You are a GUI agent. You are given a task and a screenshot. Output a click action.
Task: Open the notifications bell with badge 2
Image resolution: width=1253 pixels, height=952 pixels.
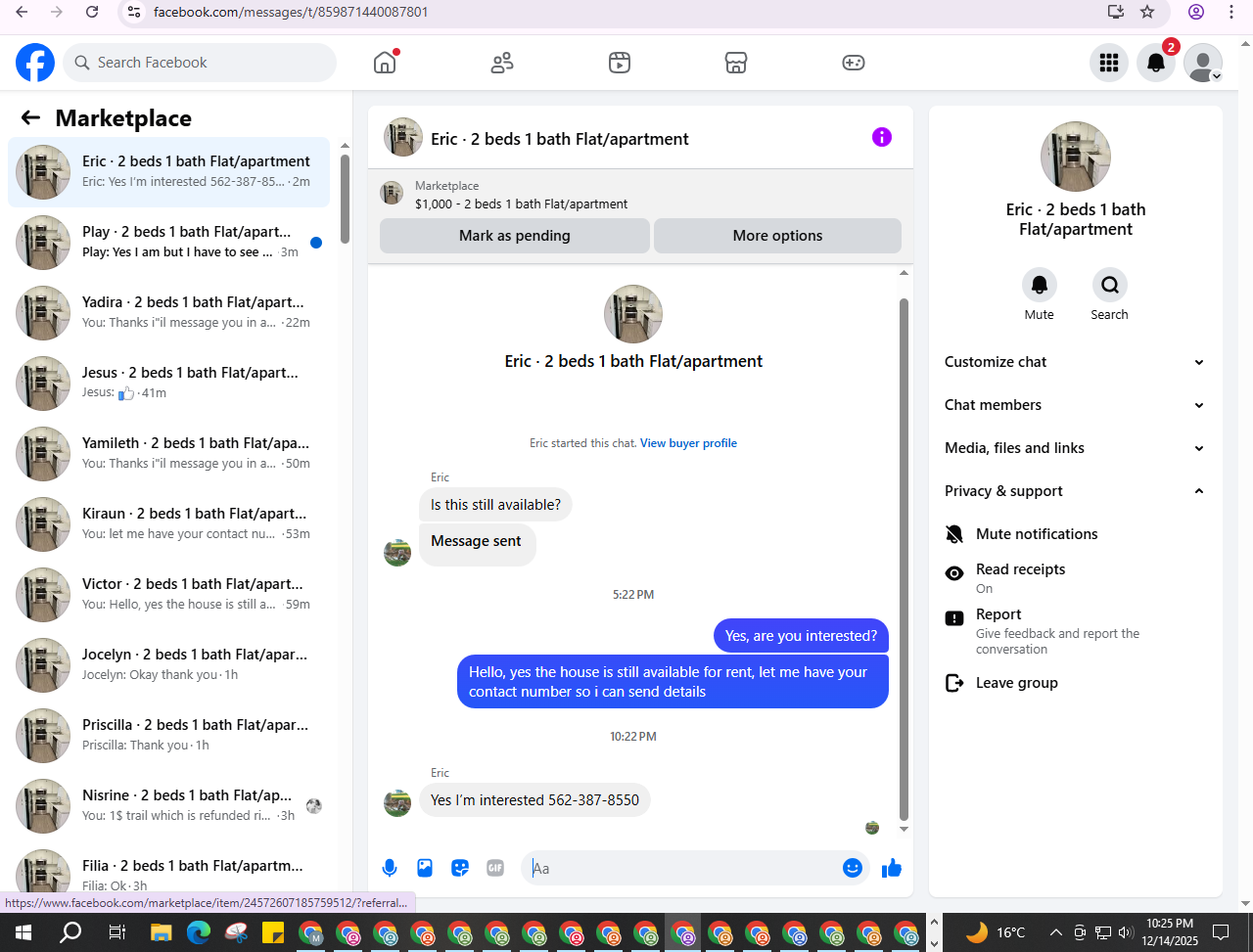coord(1156,63)
